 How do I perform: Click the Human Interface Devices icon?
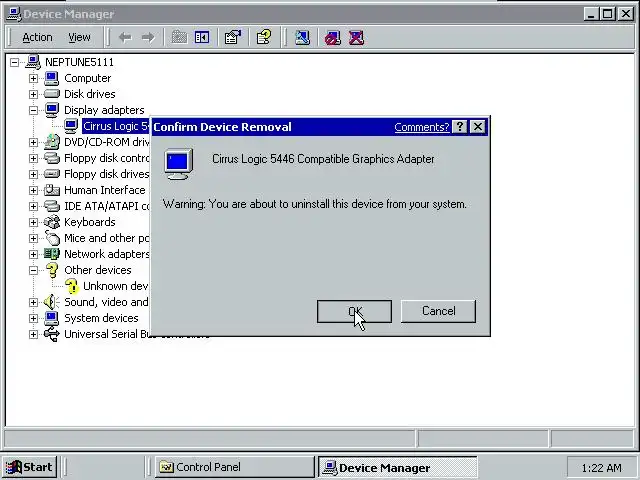click(52, 190)
